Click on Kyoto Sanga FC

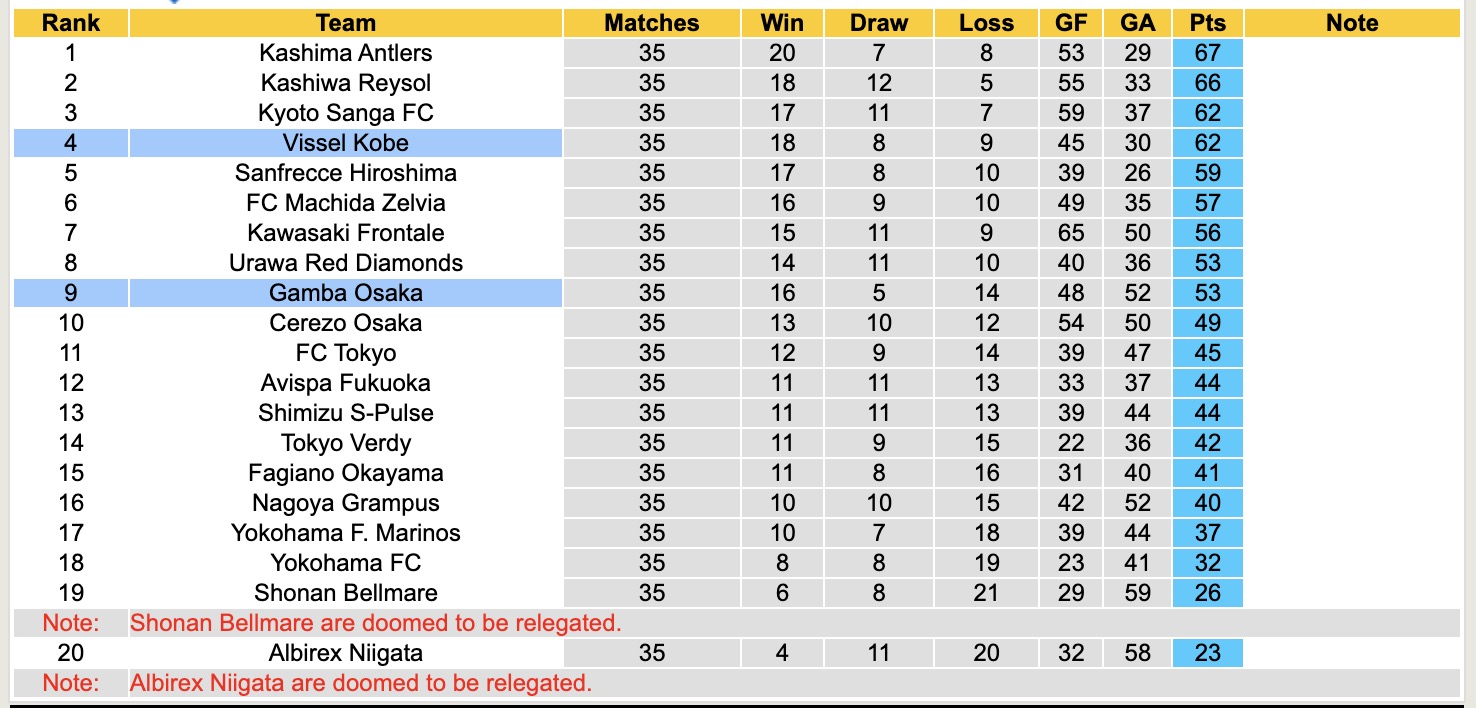pos(345,113)
